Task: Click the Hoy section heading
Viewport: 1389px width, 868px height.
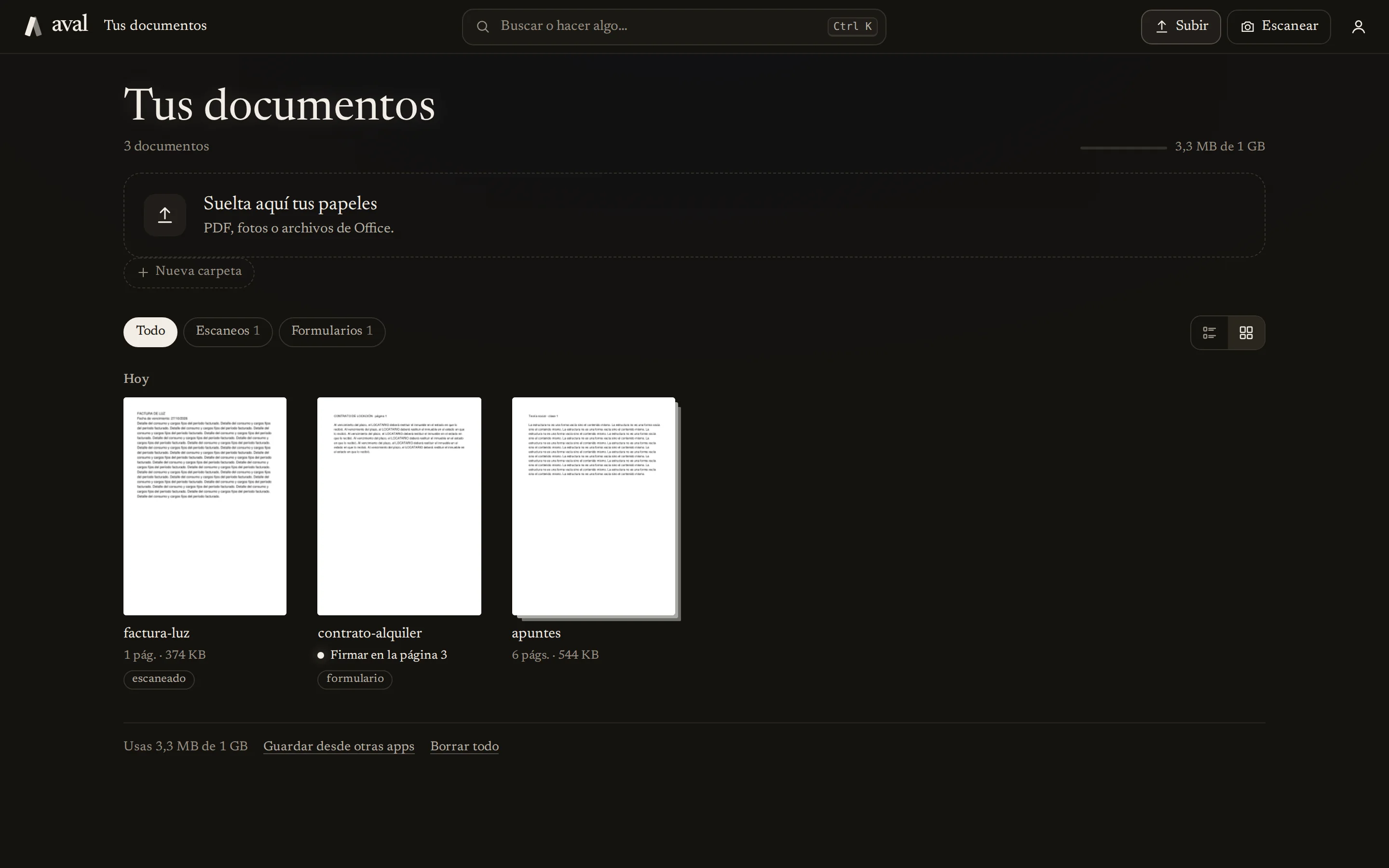Action: 136,379
